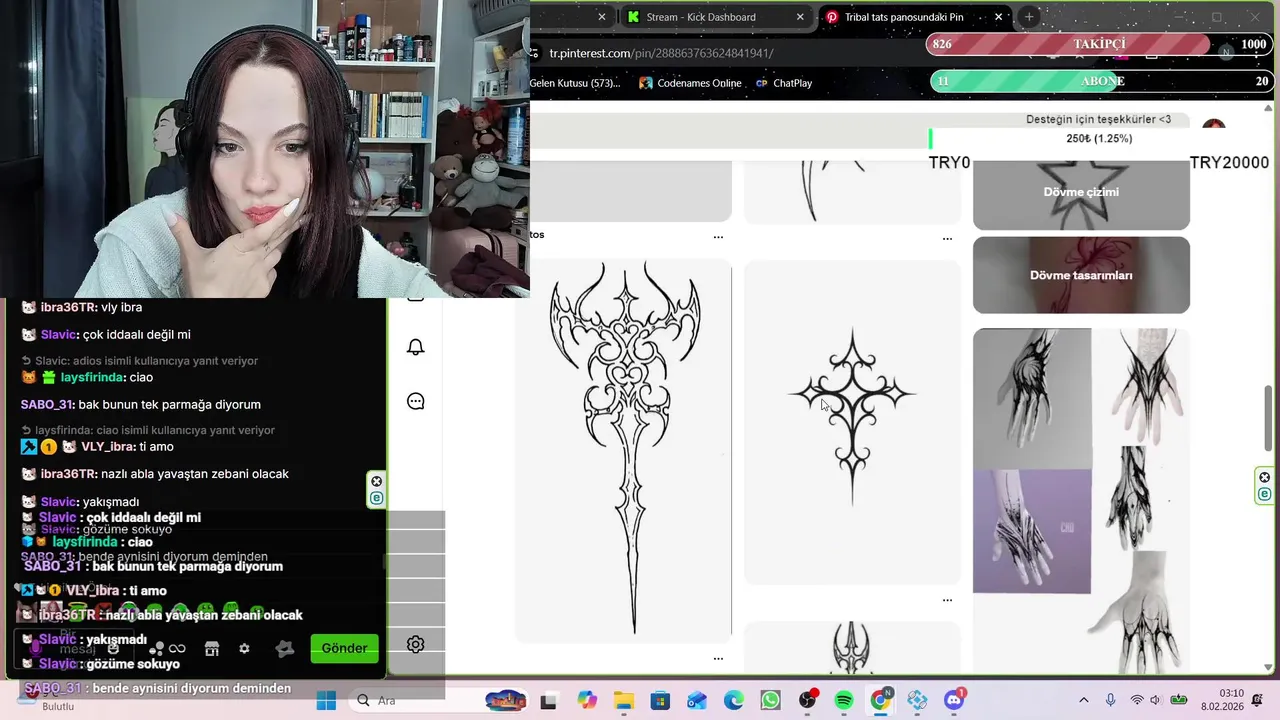
Task: Click the Gönder send button
Action: pos(344,648)
